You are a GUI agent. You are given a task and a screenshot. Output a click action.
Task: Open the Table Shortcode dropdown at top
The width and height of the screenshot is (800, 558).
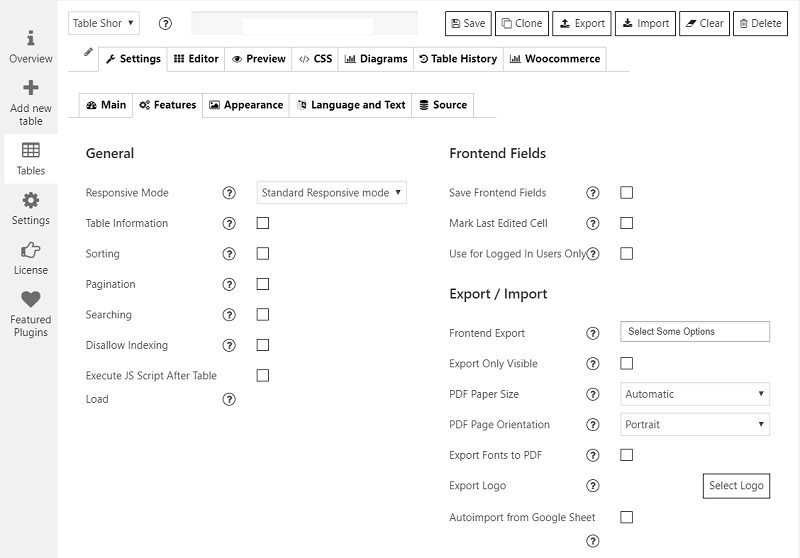click(x=104, y=23)
